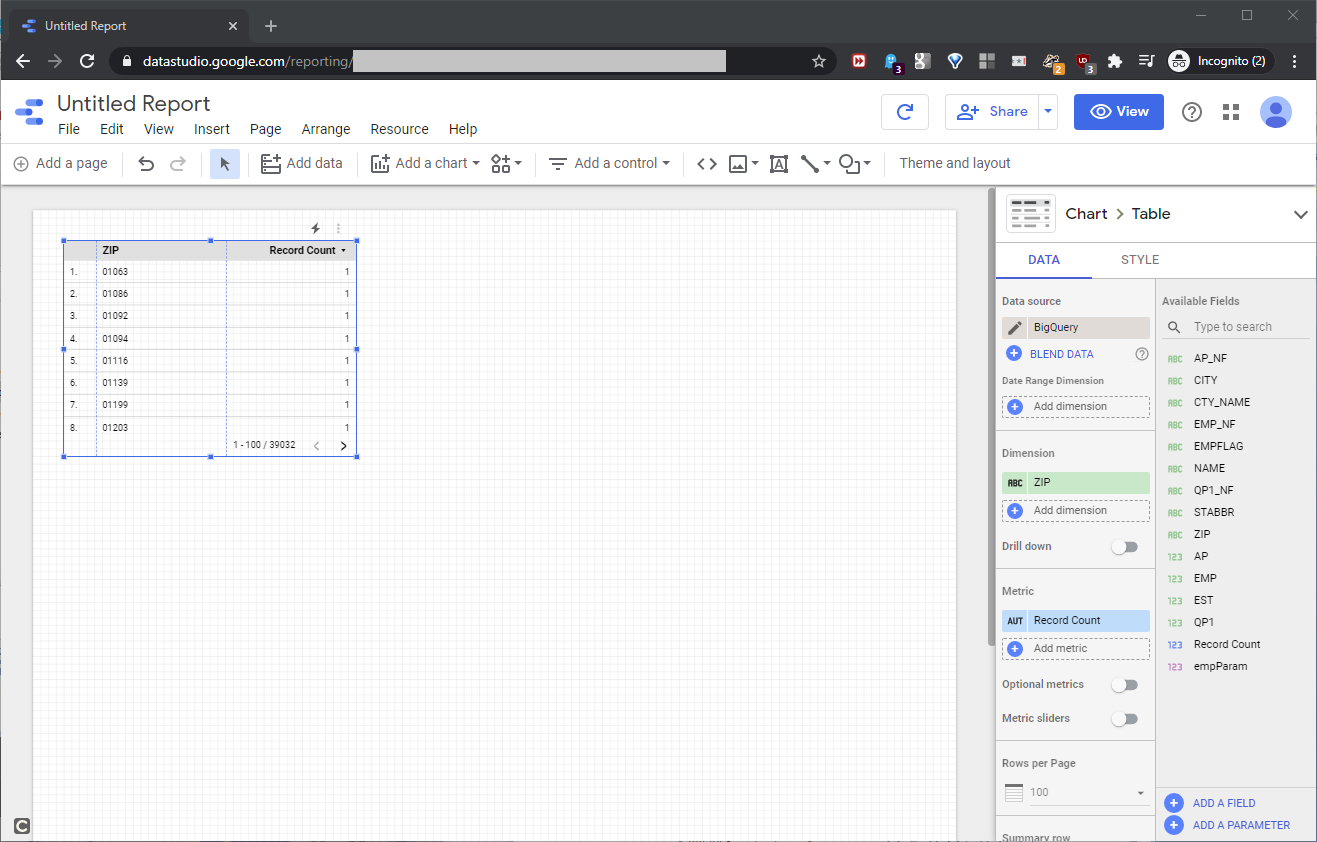Click the undo arrow icon

pos(146,164)
